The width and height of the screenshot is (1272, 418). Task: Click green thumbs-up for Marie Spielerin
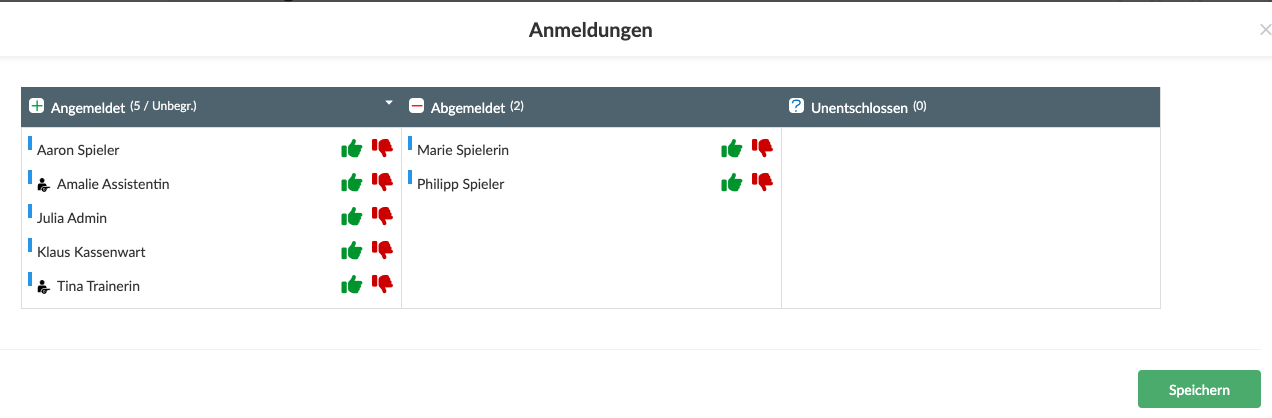(731, 149)
